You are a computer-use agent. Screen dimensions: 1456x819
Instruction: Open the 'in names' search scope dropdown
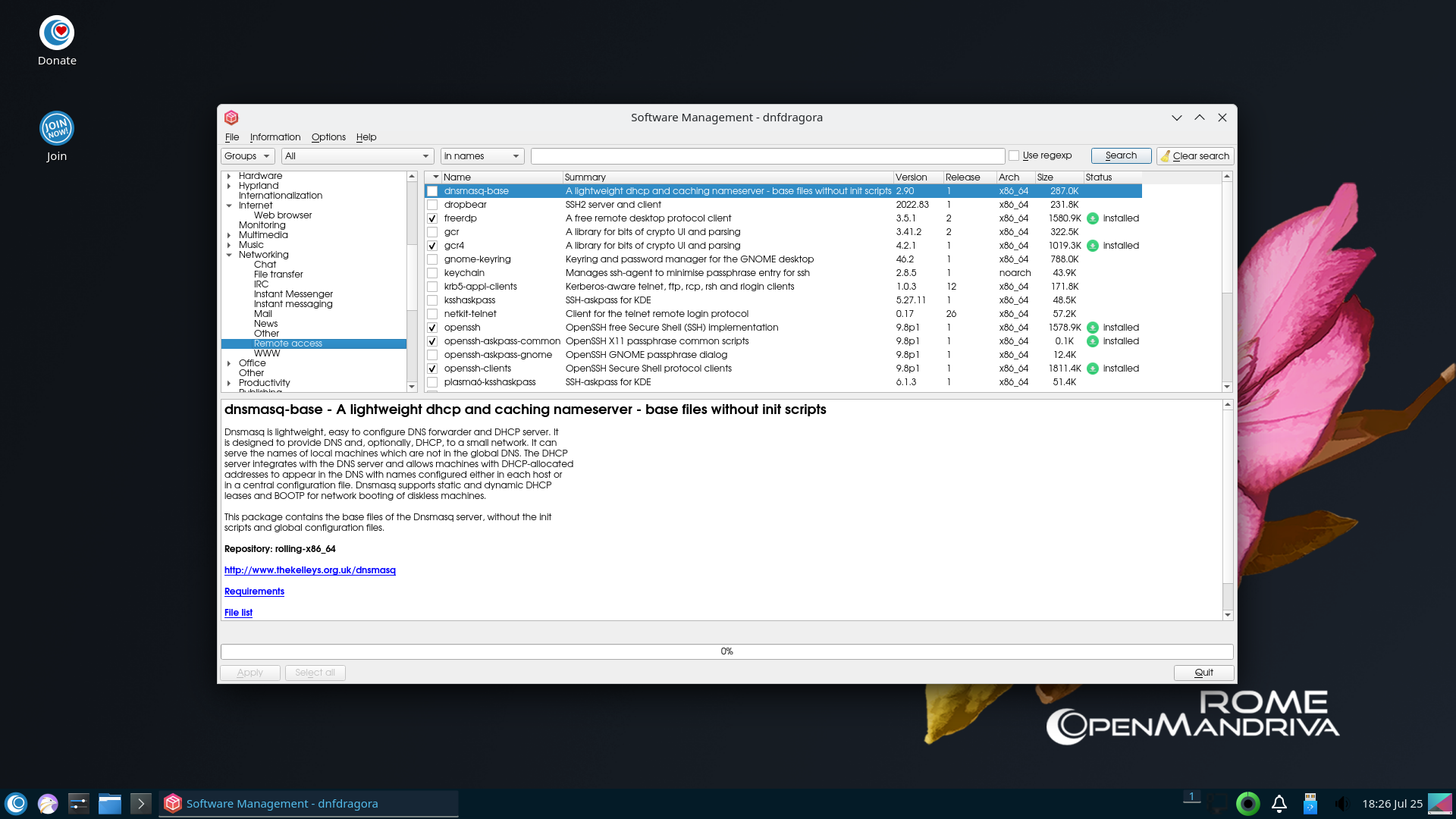pos(482,156)
